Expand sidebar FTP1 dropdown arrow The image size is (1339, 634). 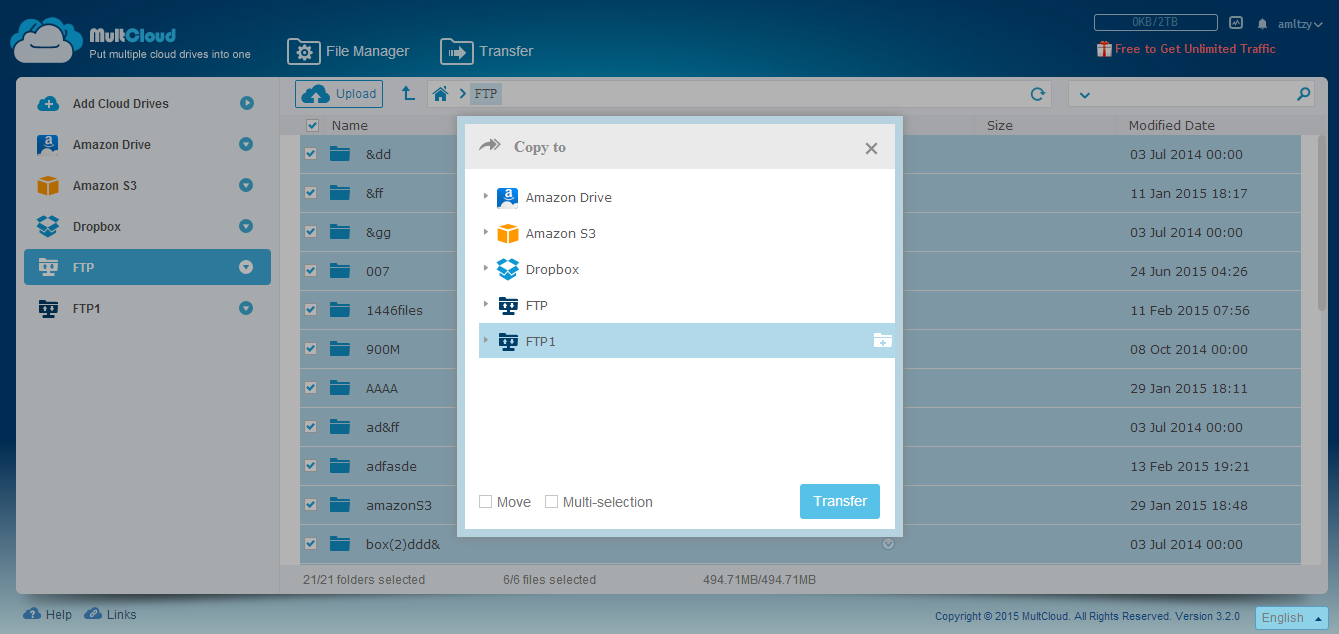tap(246, 308)
